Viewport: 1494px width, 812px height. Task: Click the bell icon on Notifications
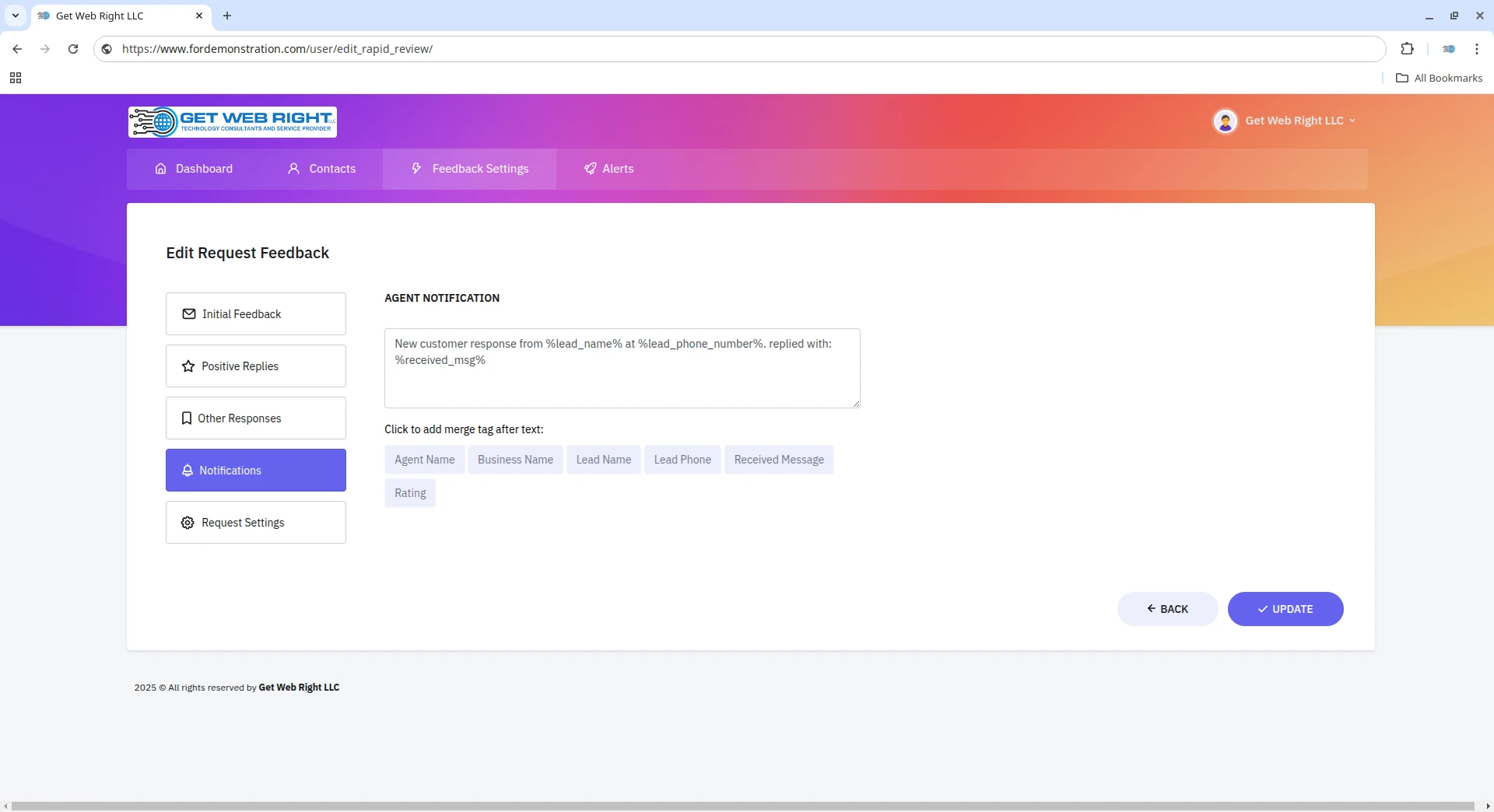(187, 471)
